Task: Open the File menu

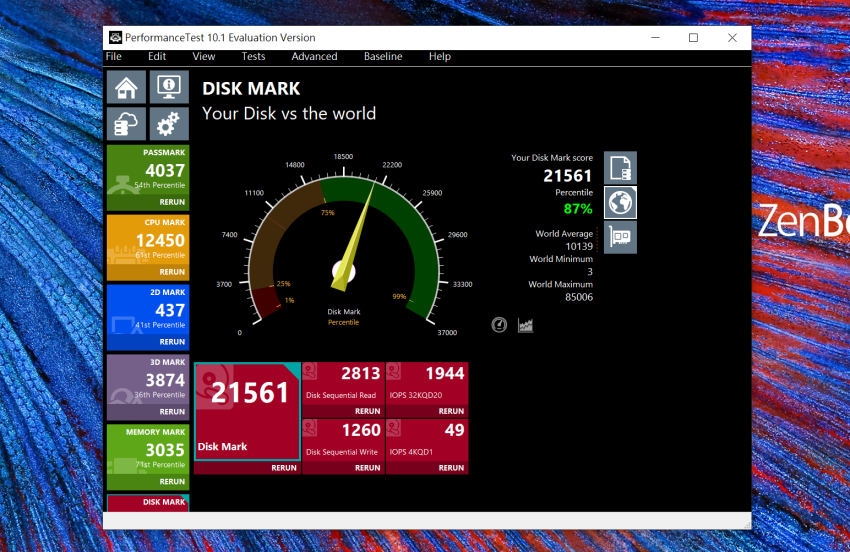Action: pyautogui.click(x=113, y=56)
